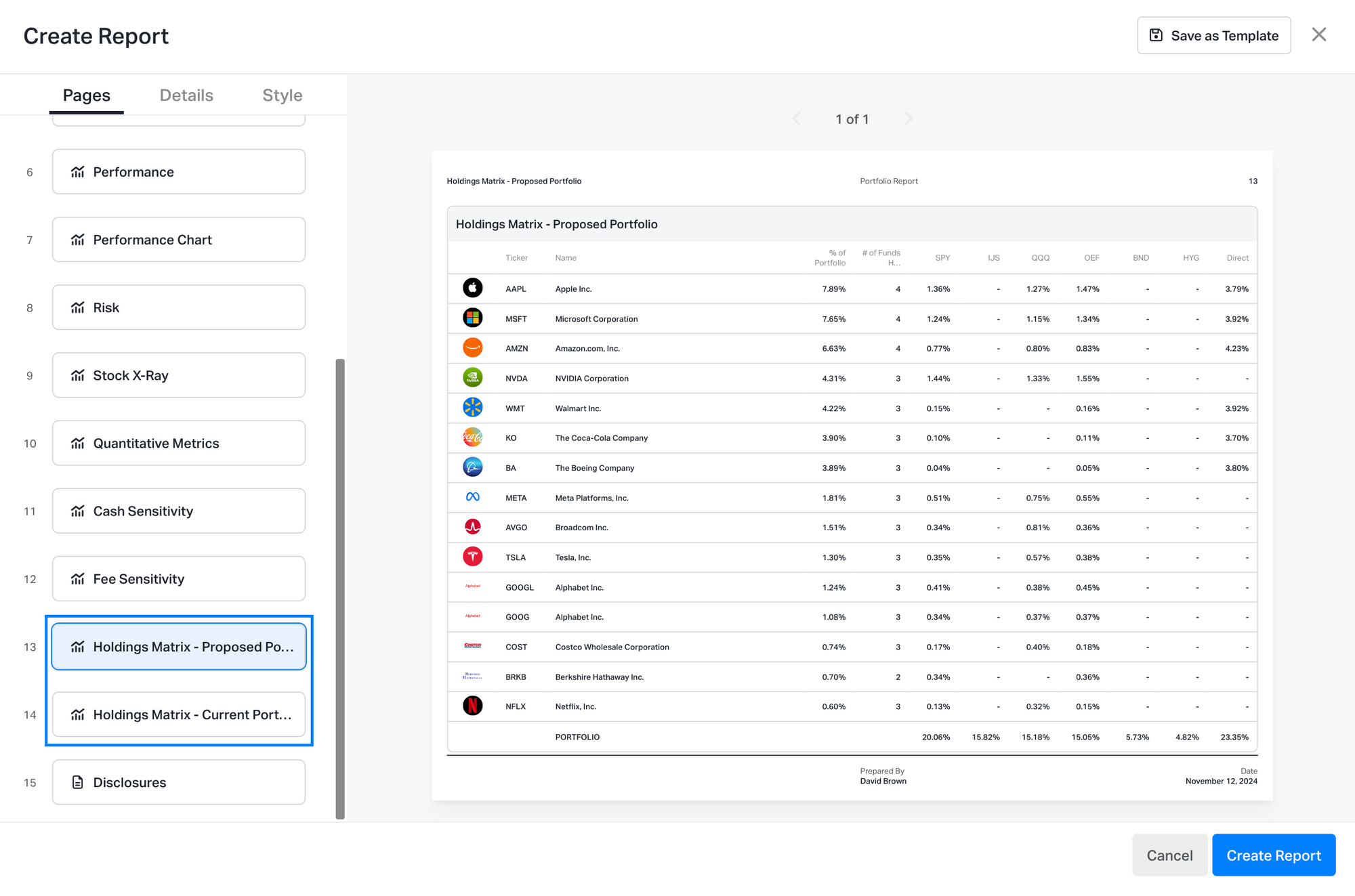The height and width of the screenshot is (896, 1355).
Task: Click the blue Create Report button
Action: (x=1274, y=855)
